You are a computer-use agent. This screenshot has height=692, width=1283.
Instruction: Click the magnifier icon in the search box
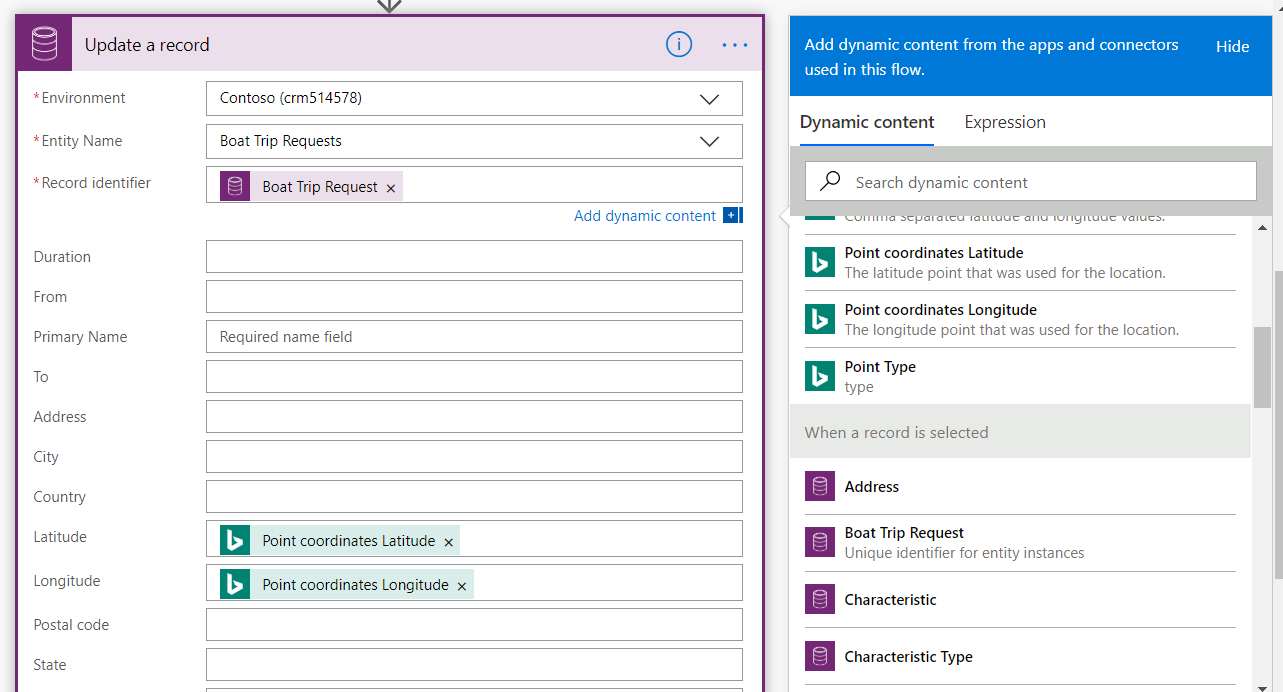coord(830,182)
